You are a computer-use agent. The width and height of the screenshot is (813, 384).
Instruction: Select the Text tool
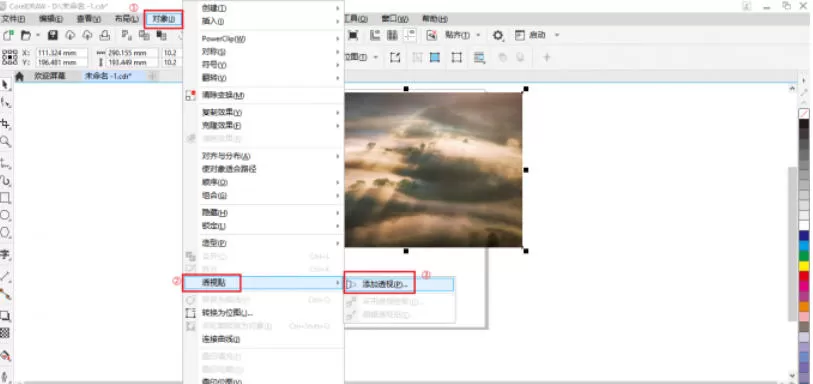point(6,254)
